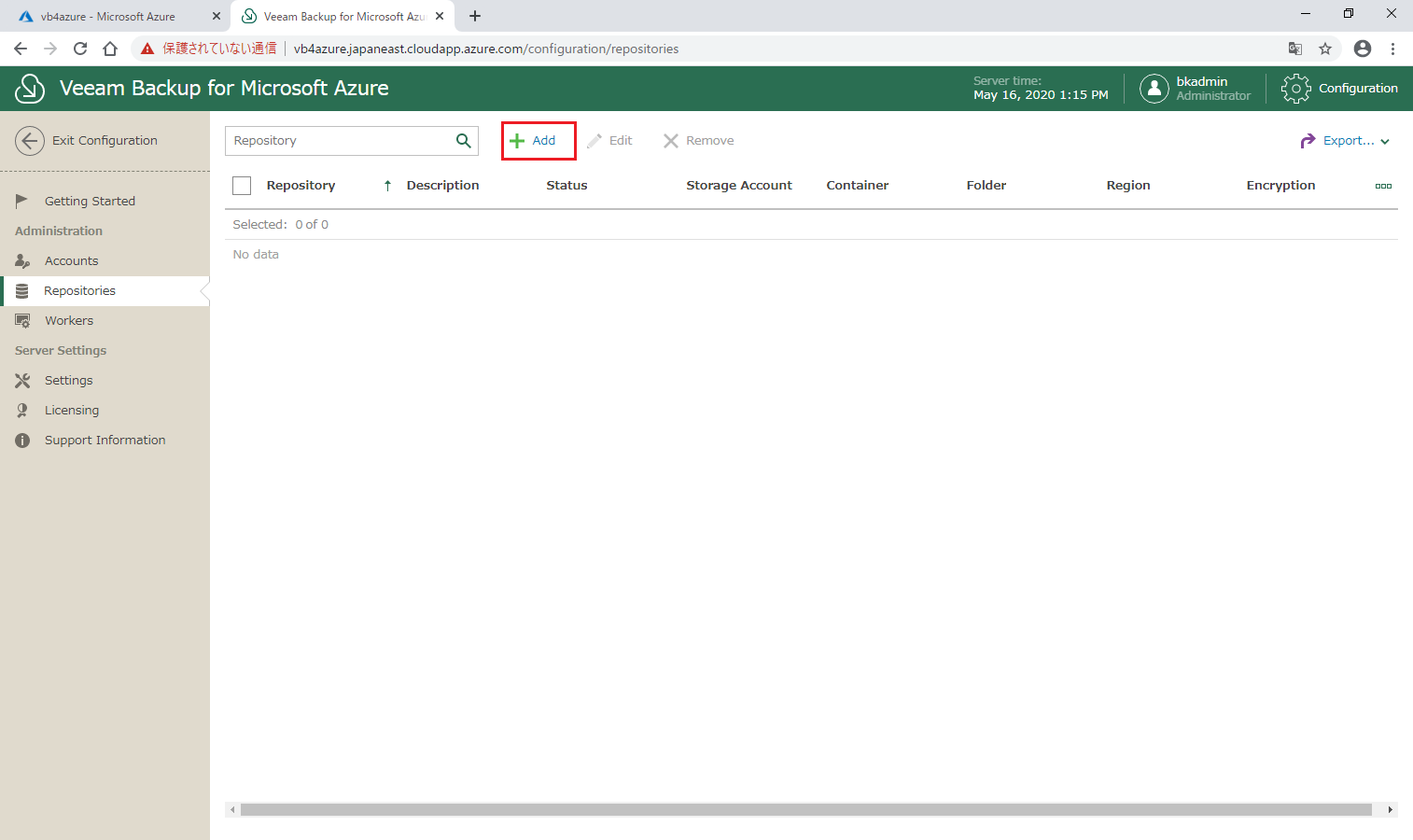The image size is (1413, 840).
Task: Click the Support Information info icon
Action: 22,441
